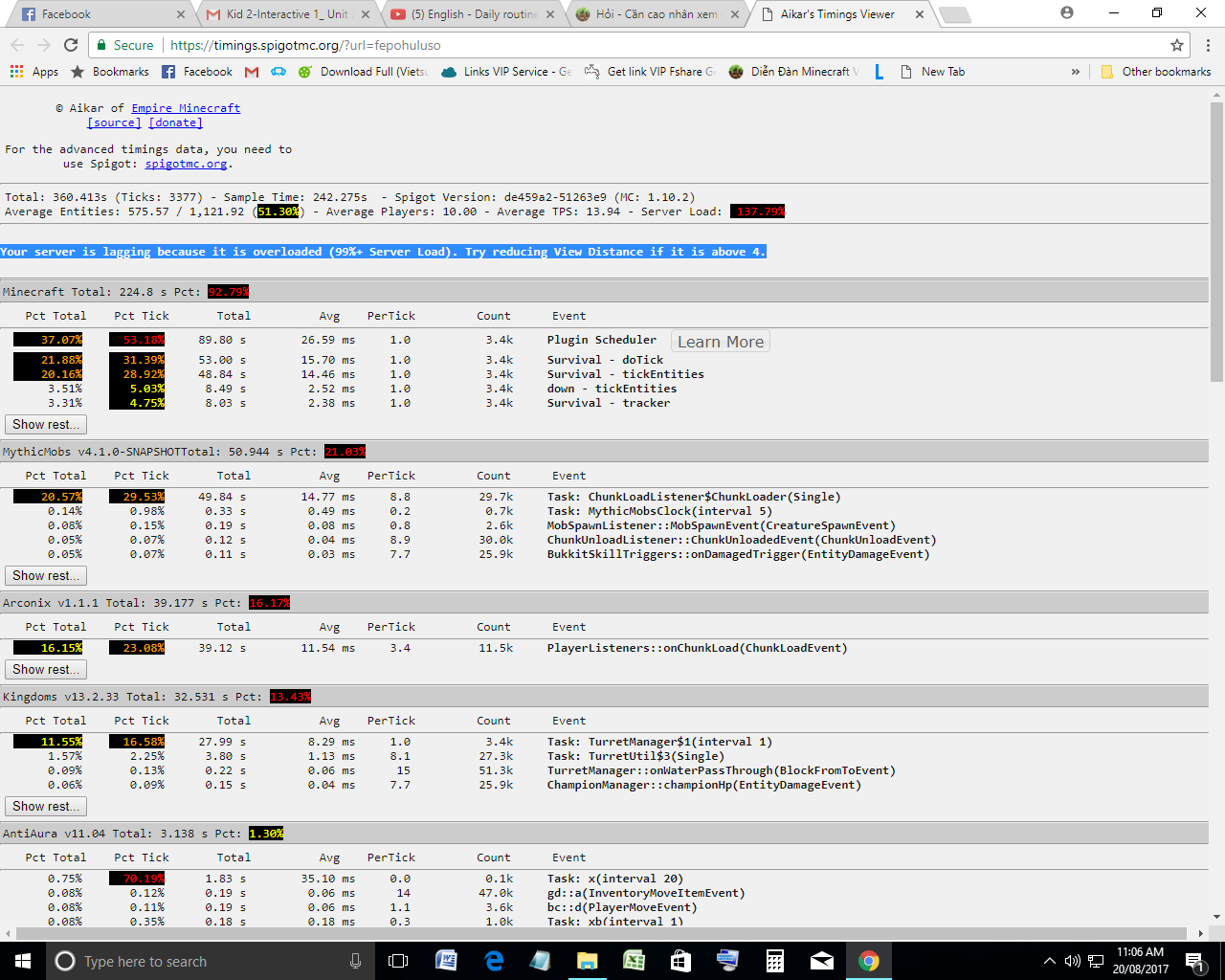This screenshot has width=1225, height=980.
Task: Open Chrome's three-dot menu
Action: [x=1207, y=45]
